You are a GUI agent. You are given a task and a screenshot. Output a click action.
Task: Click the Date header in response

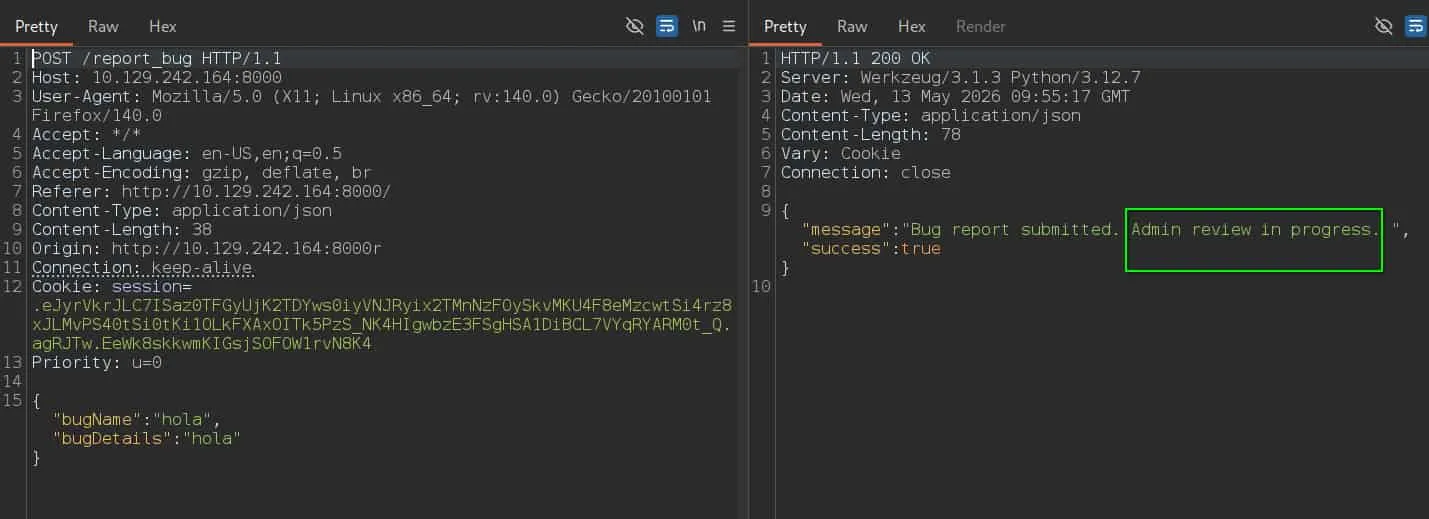[x=956, y=97]
